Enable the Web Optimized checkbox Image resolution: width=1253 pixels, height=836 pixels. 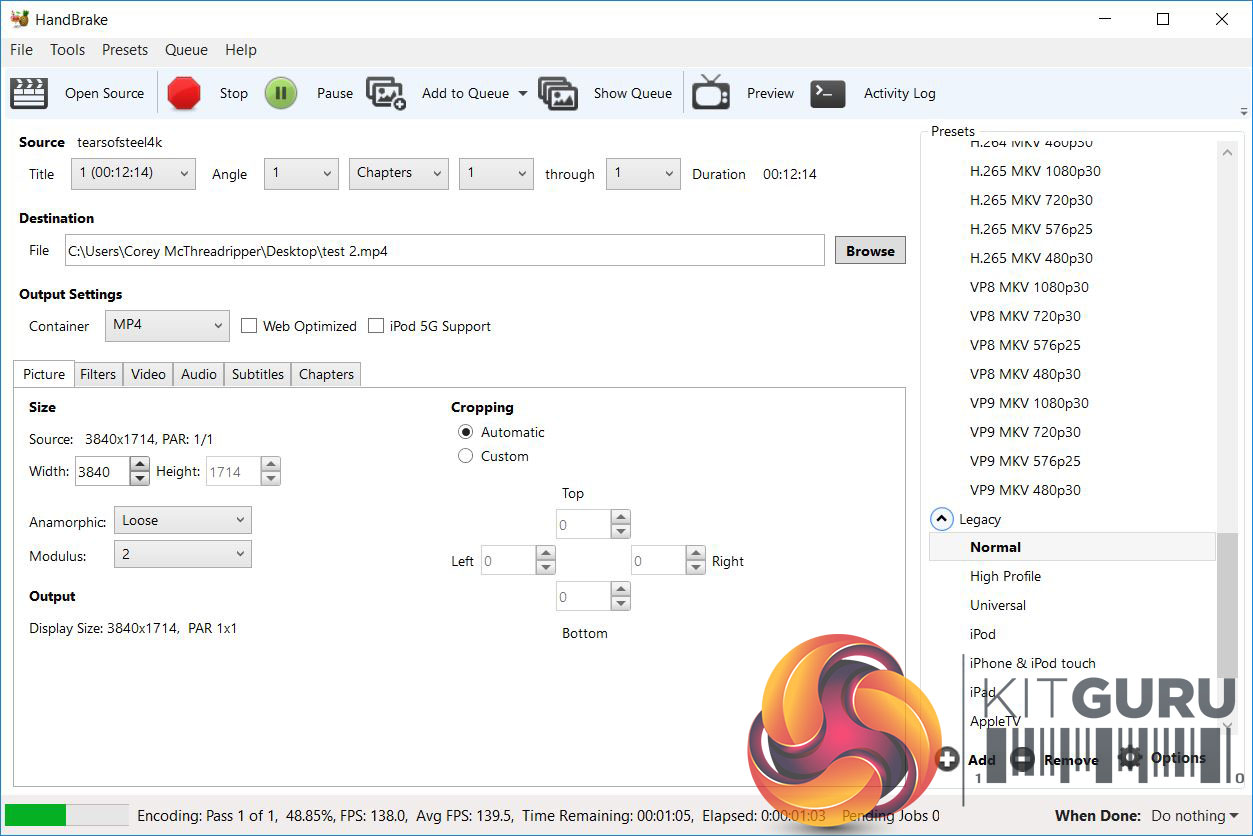coord(250,326)
